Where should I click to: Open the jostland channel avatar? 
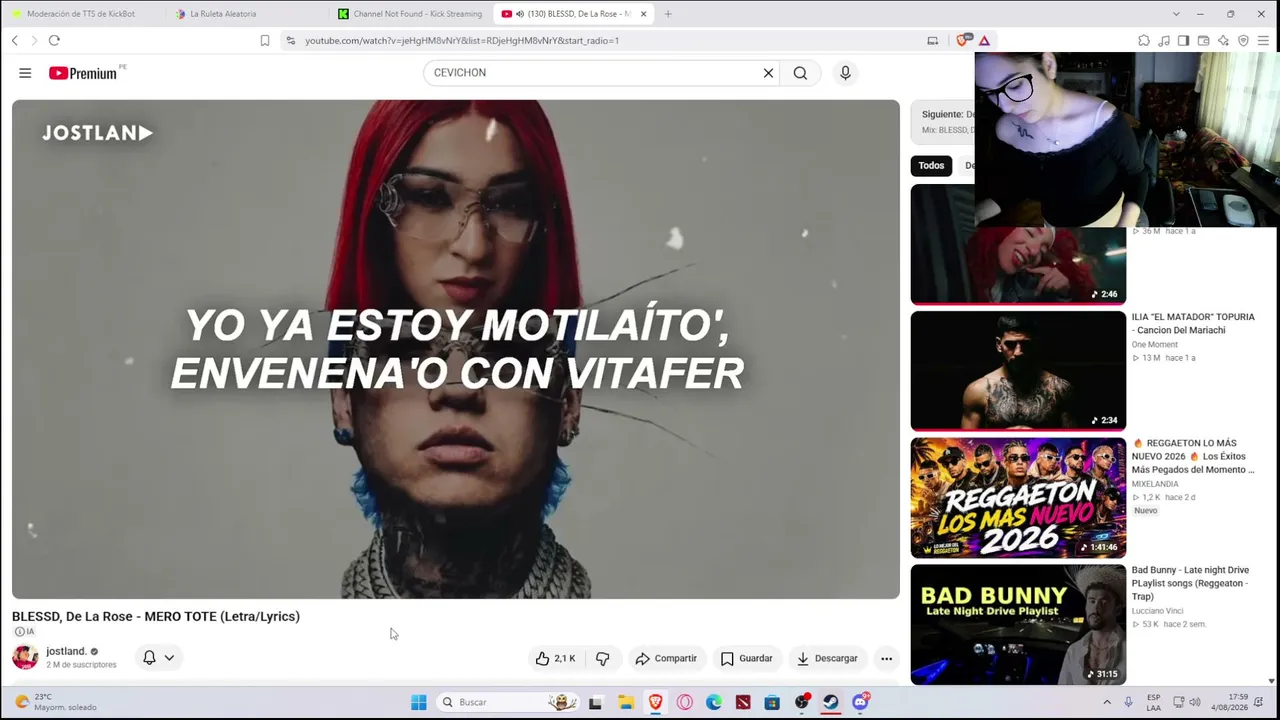point(25,657)
